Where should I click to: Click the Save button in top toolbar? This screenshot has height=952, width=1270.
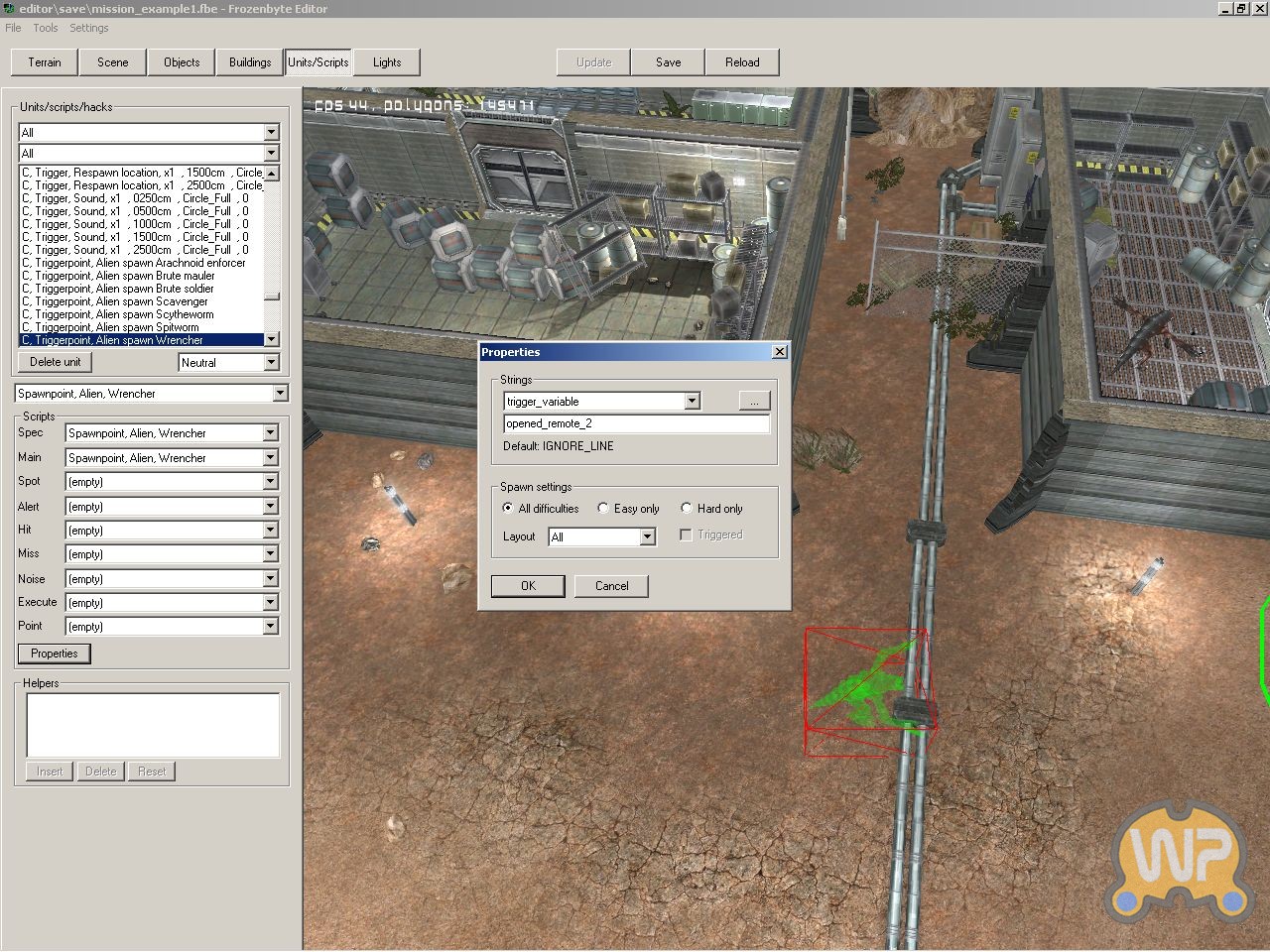[x=668, y=61]
